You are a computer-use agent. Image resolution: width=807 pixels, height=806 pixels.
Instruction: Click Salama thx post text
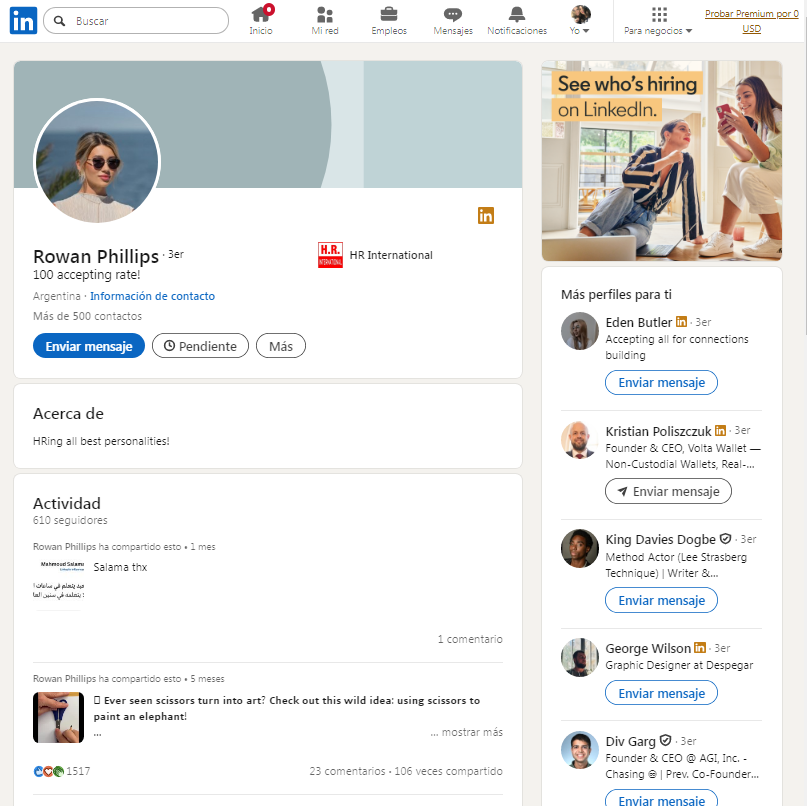[120, 567]
